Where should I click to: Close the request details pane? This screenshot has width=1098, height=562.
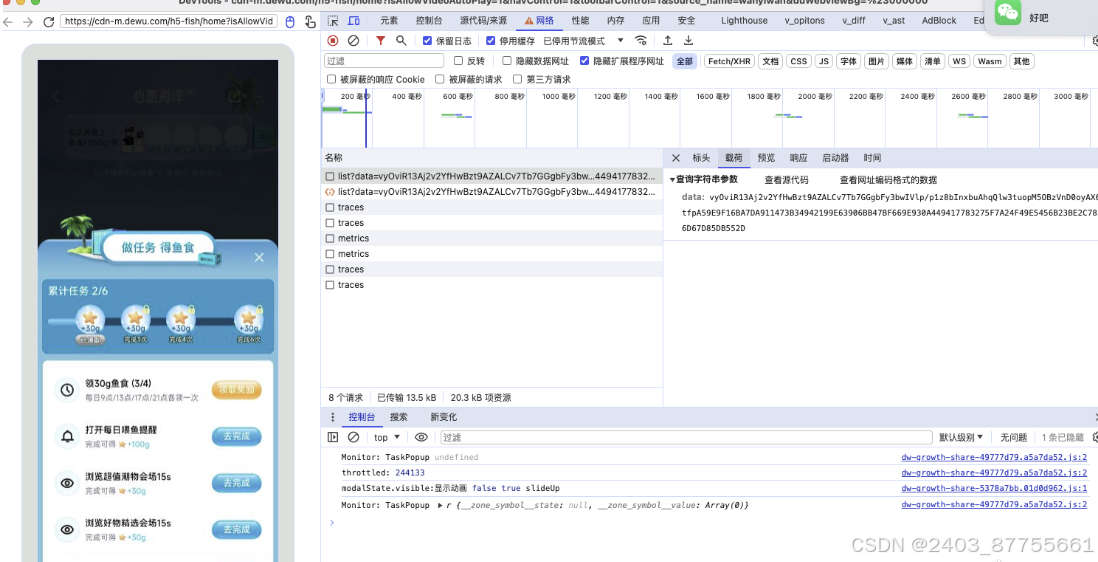[676, 158]
